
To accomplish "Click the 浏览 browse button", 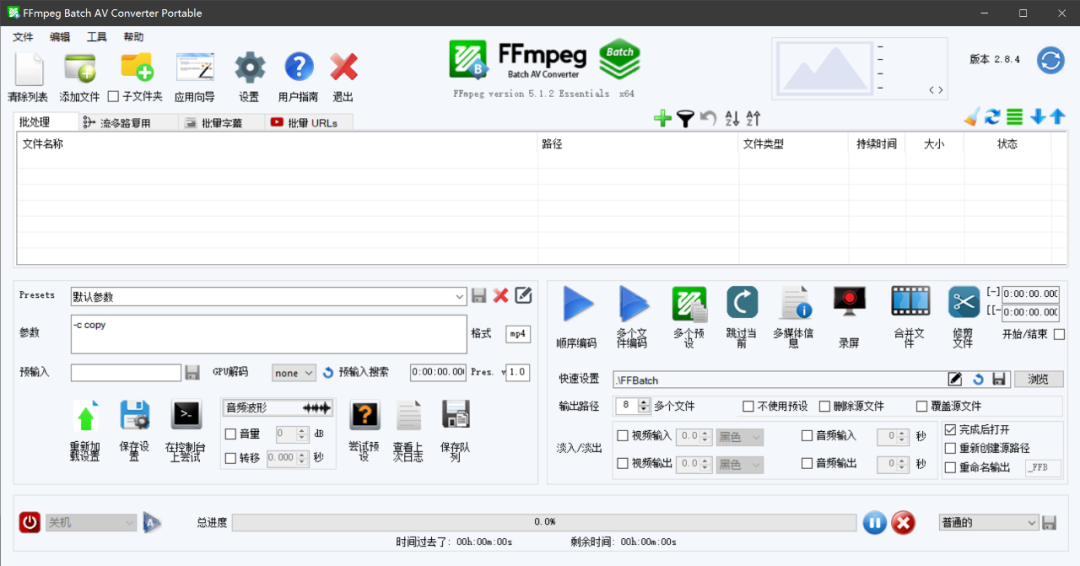I will (x=1038, y=380).
